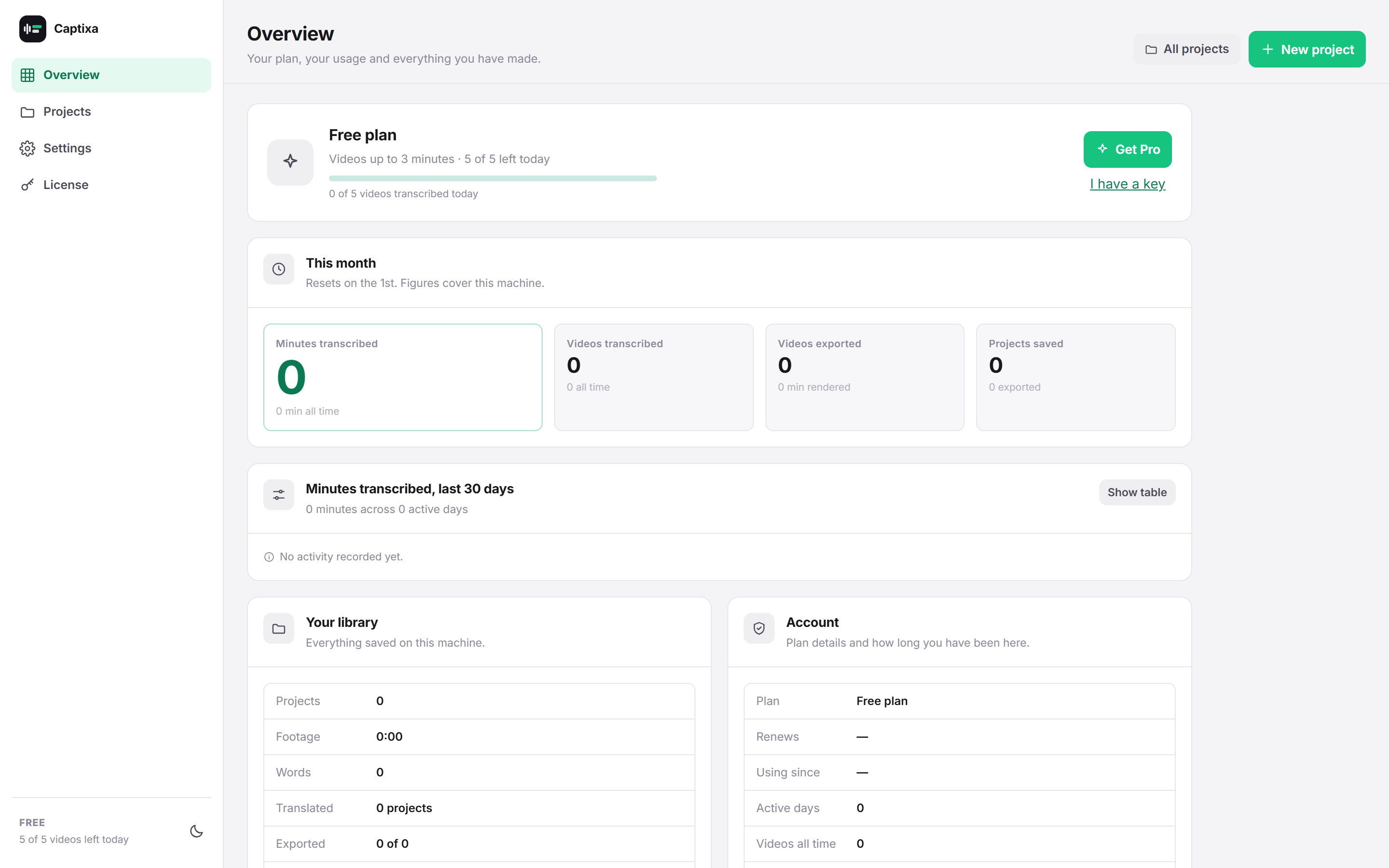Open All projects
The height and width of the screenshot is (868, 1389).
tap(1186, 49)
